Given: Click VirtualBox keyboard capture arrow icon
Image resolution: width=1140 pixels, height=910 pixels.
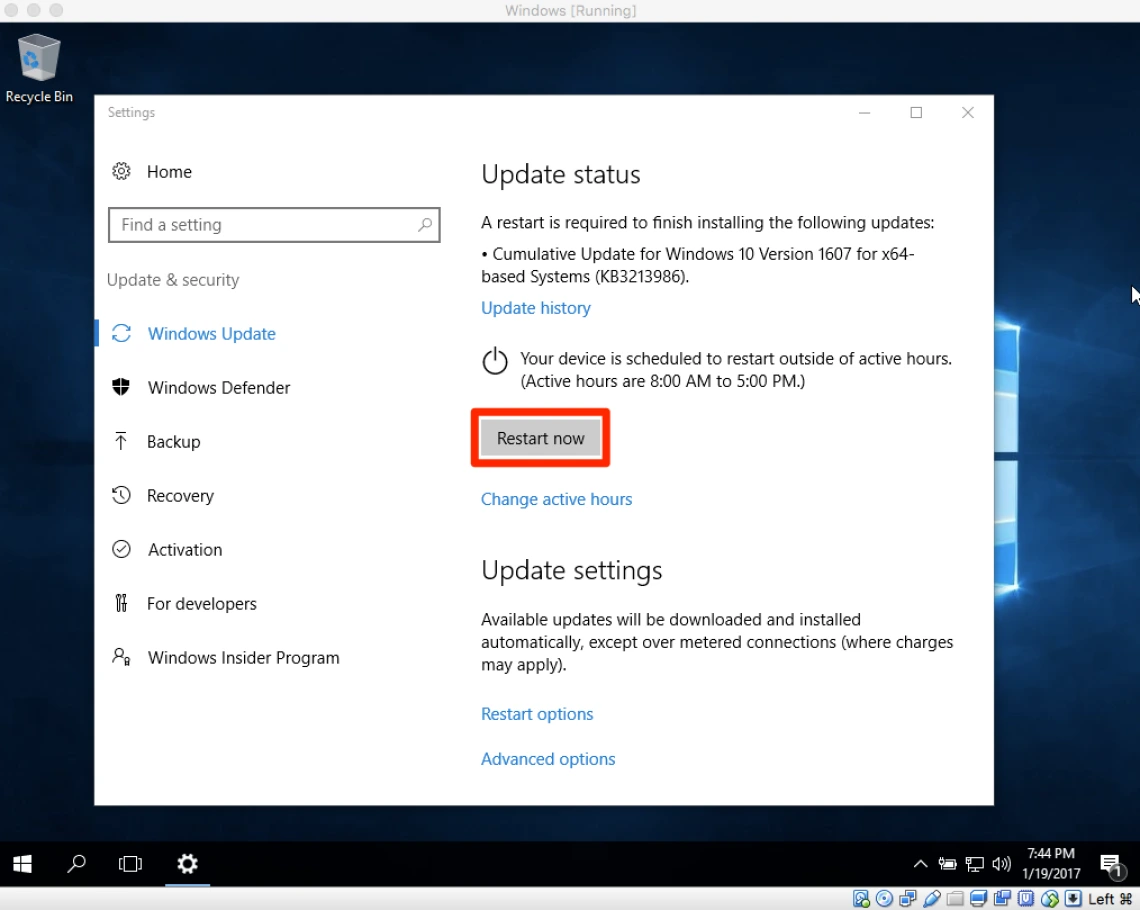Looking at the screenshot, I should point(1073,898).
